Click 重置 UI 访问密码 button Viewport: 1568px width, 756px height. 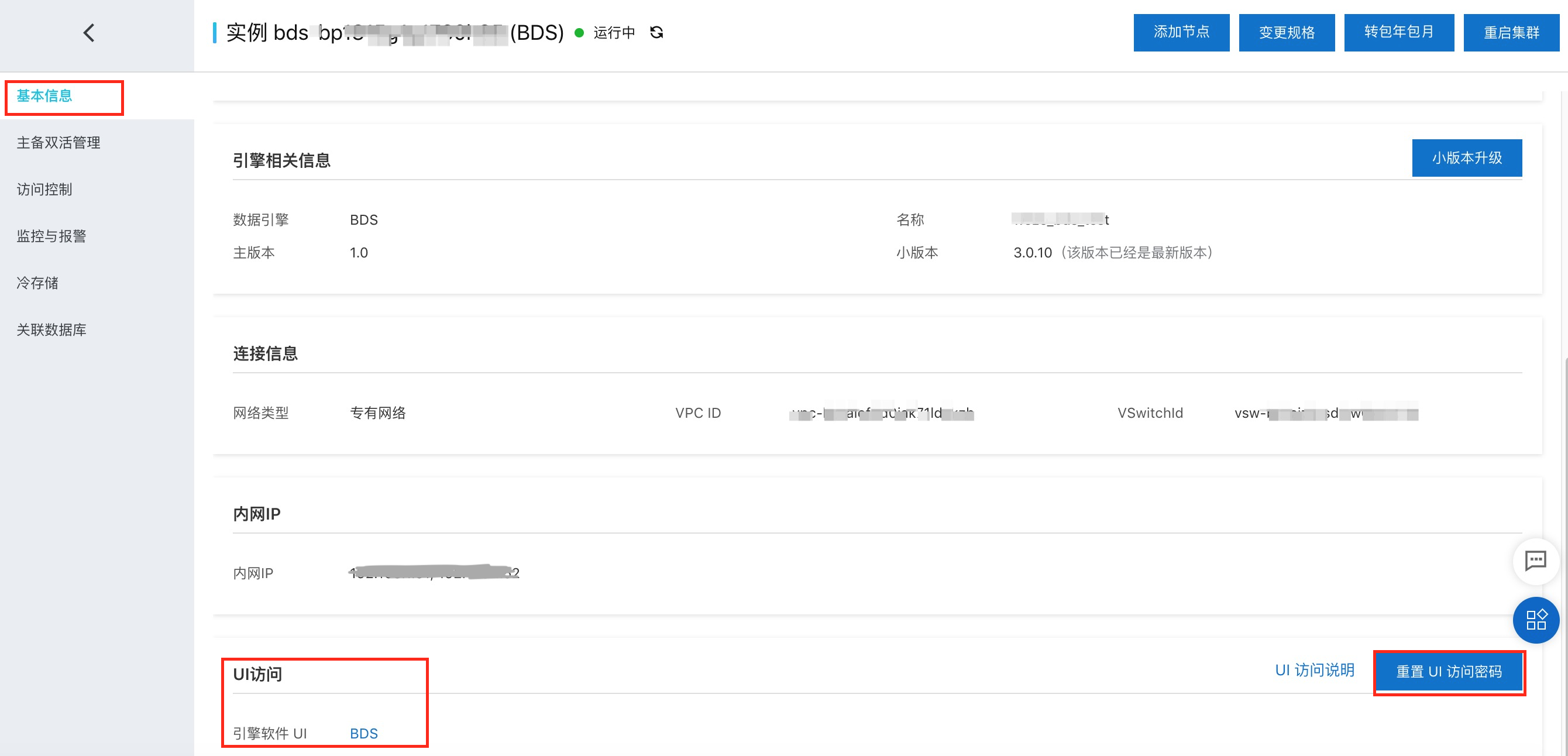point(1448,671)
